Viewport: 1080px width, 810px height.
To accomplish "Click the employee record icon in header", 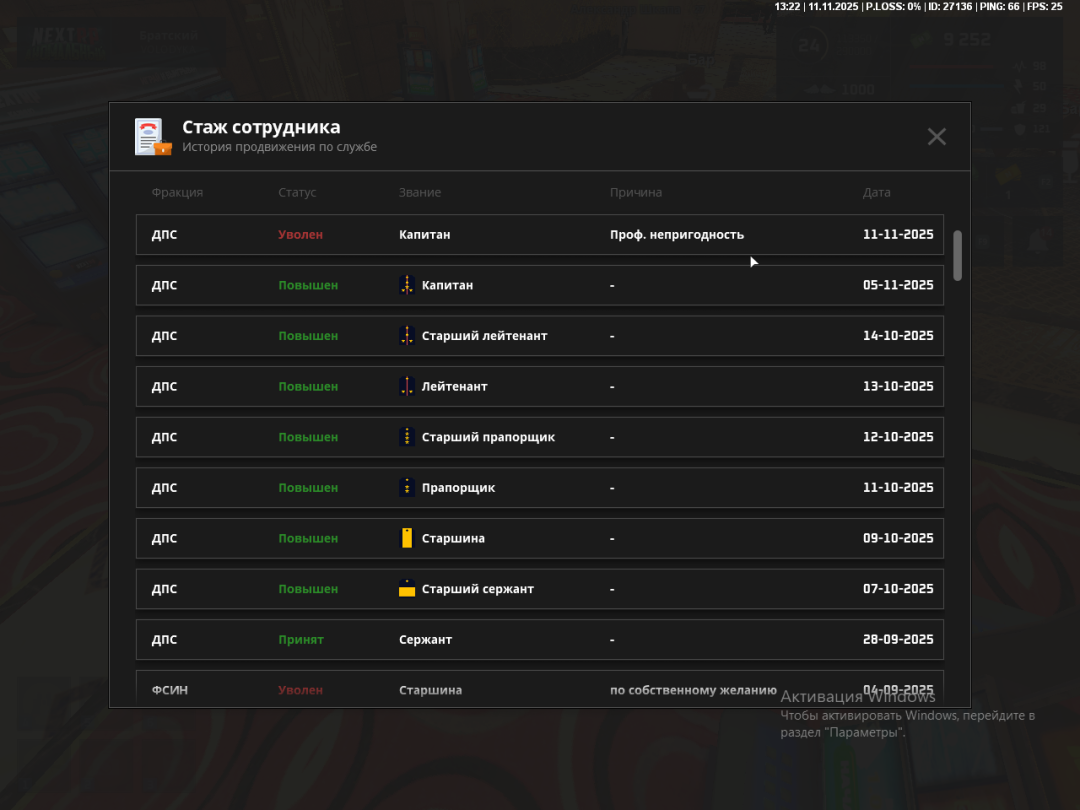I will (x=153, y=137).
